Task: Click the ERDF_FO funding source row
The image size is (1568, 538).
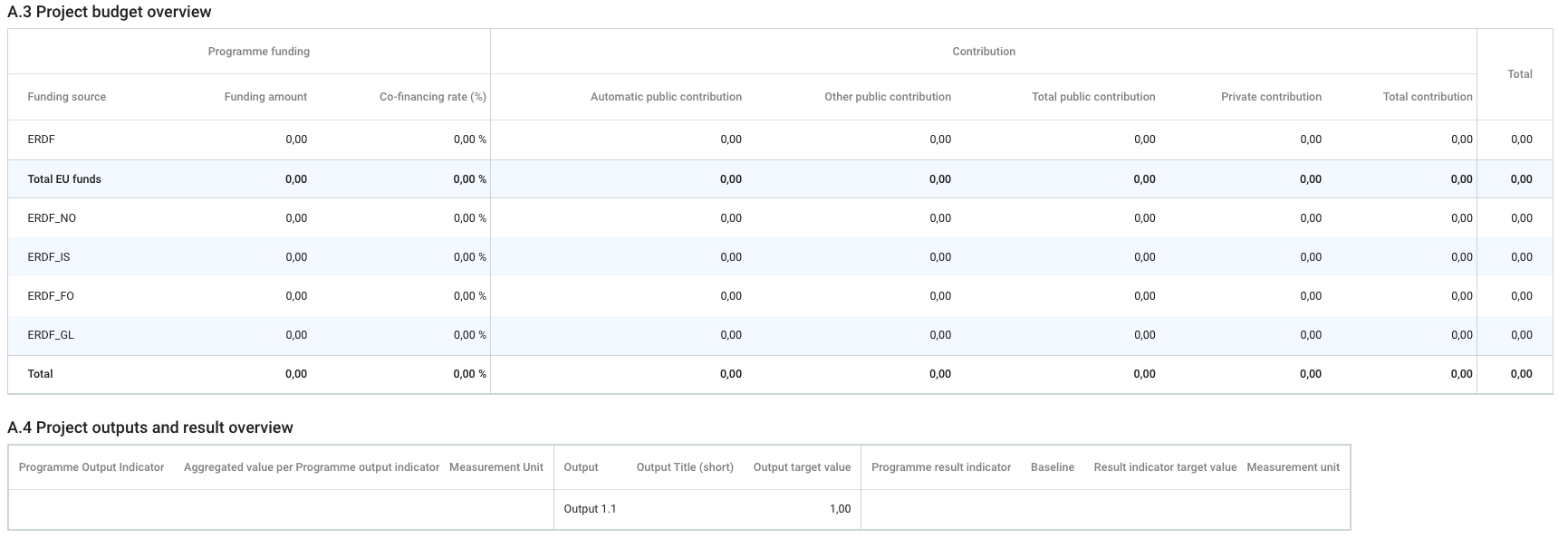Action: (51, 296)
